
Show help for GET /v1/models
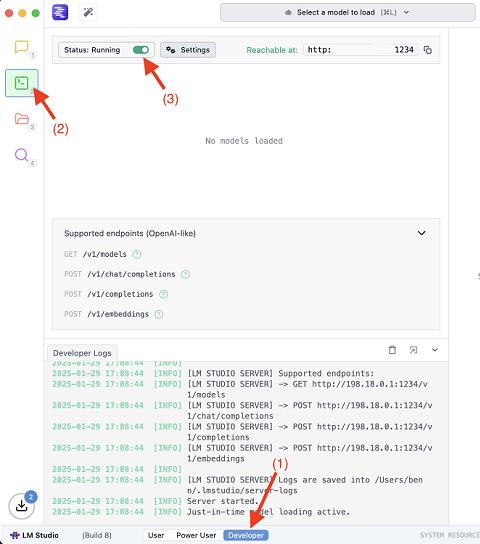137,254
